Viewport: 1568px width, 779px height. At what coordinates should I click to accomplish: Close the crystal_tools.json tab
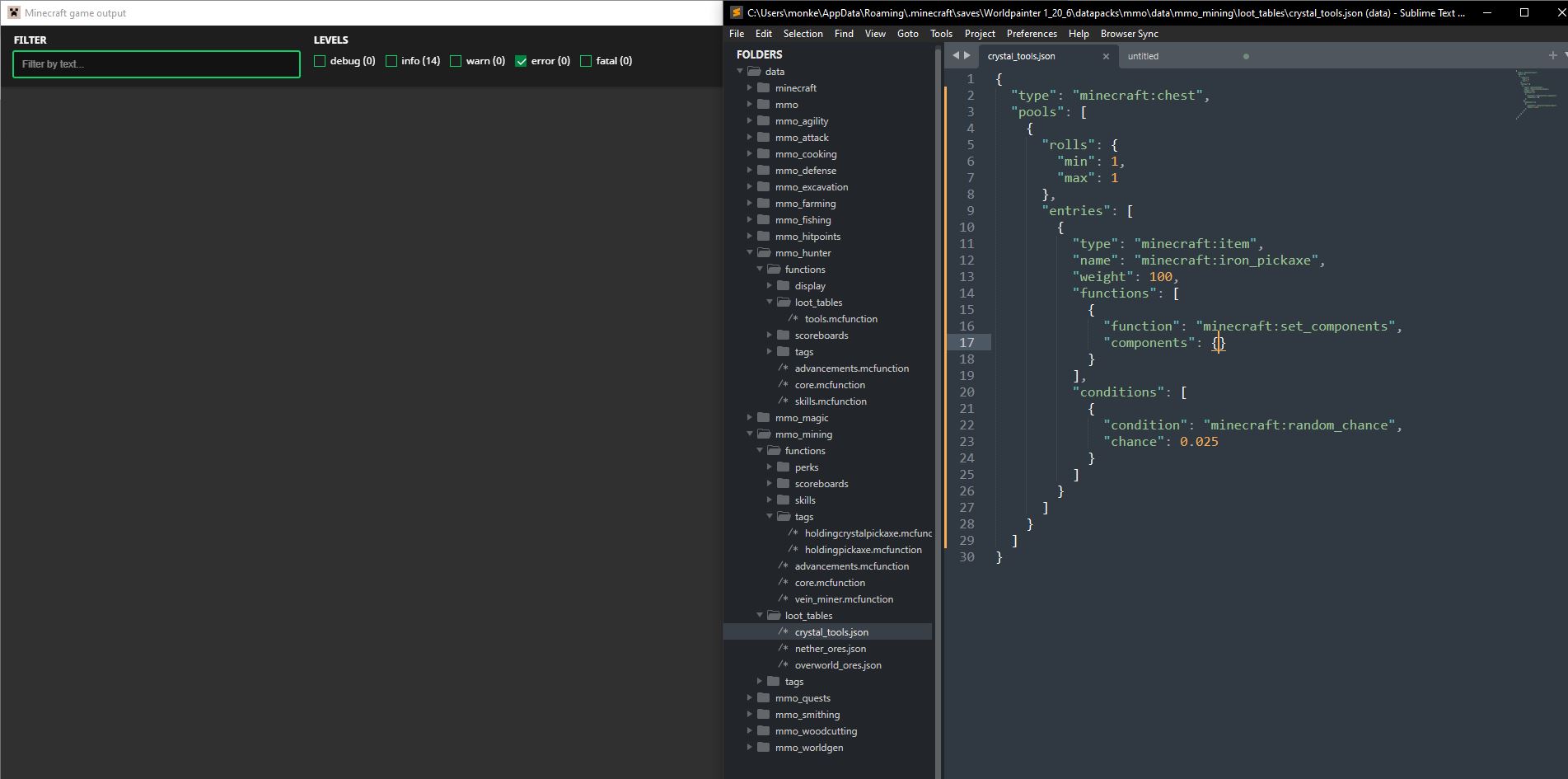pyautogui.click(x=1106, y=57)
